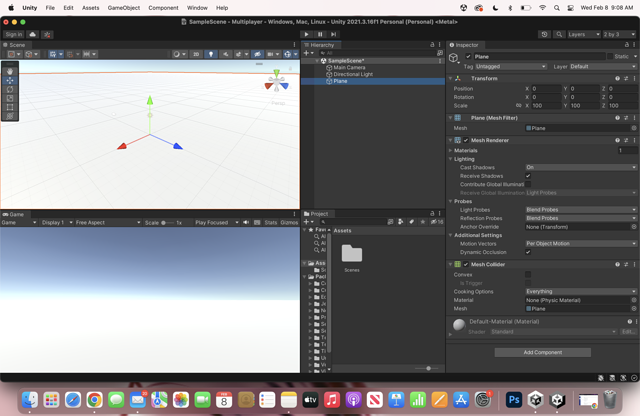Adjust the Project icon size slider
The image size is (640, 416).
pos(427,368)
